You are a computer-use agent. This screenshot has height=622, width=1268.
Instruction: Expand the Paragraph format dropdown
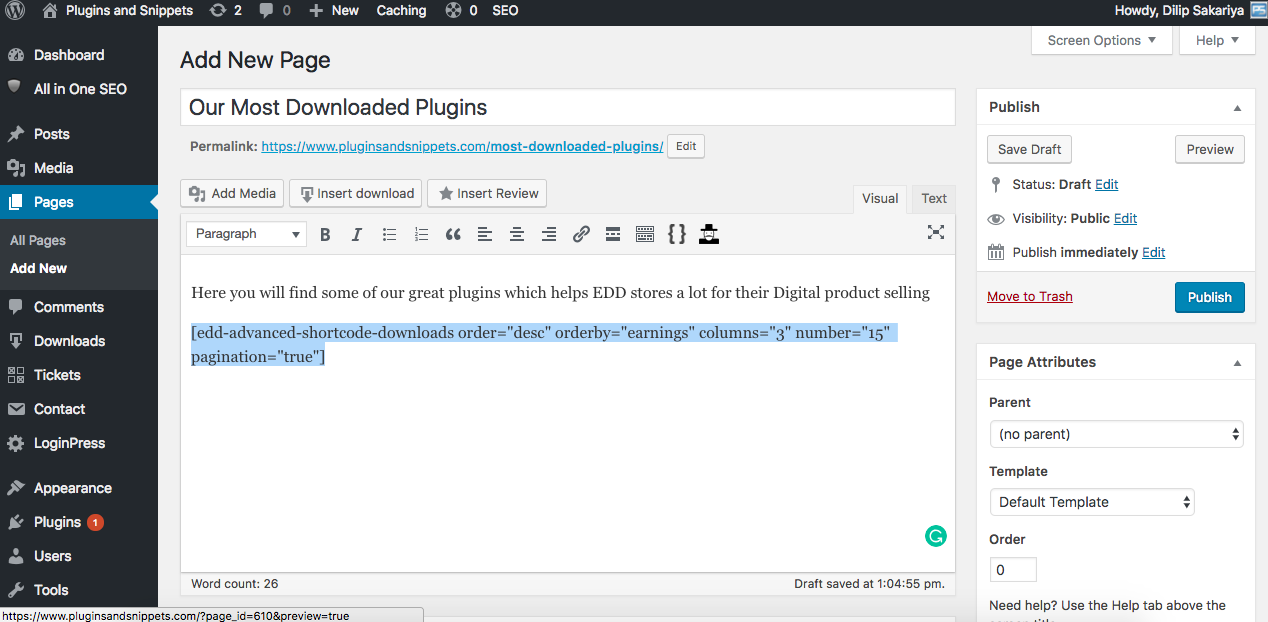tap(247, 234)
